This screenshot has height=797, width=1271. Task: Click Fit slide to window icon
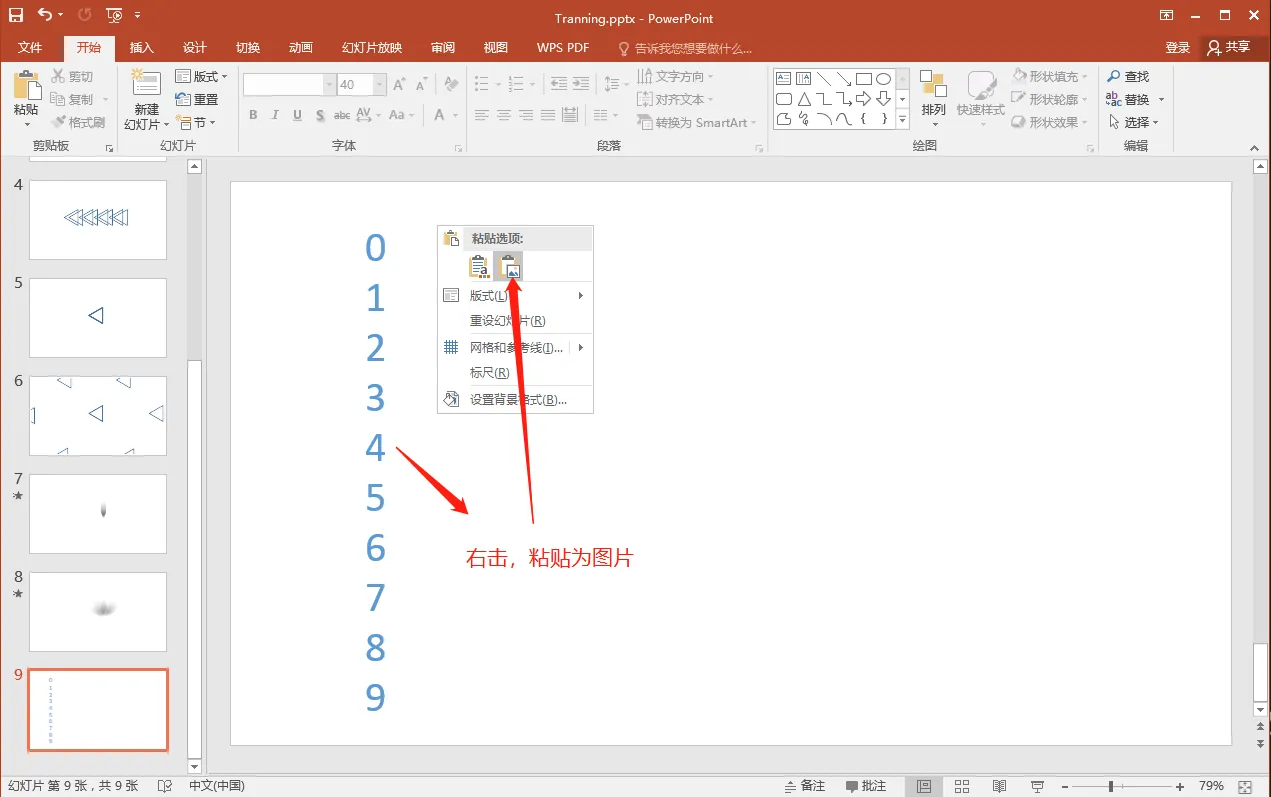pyautogui.click(x=1245, y=786)
